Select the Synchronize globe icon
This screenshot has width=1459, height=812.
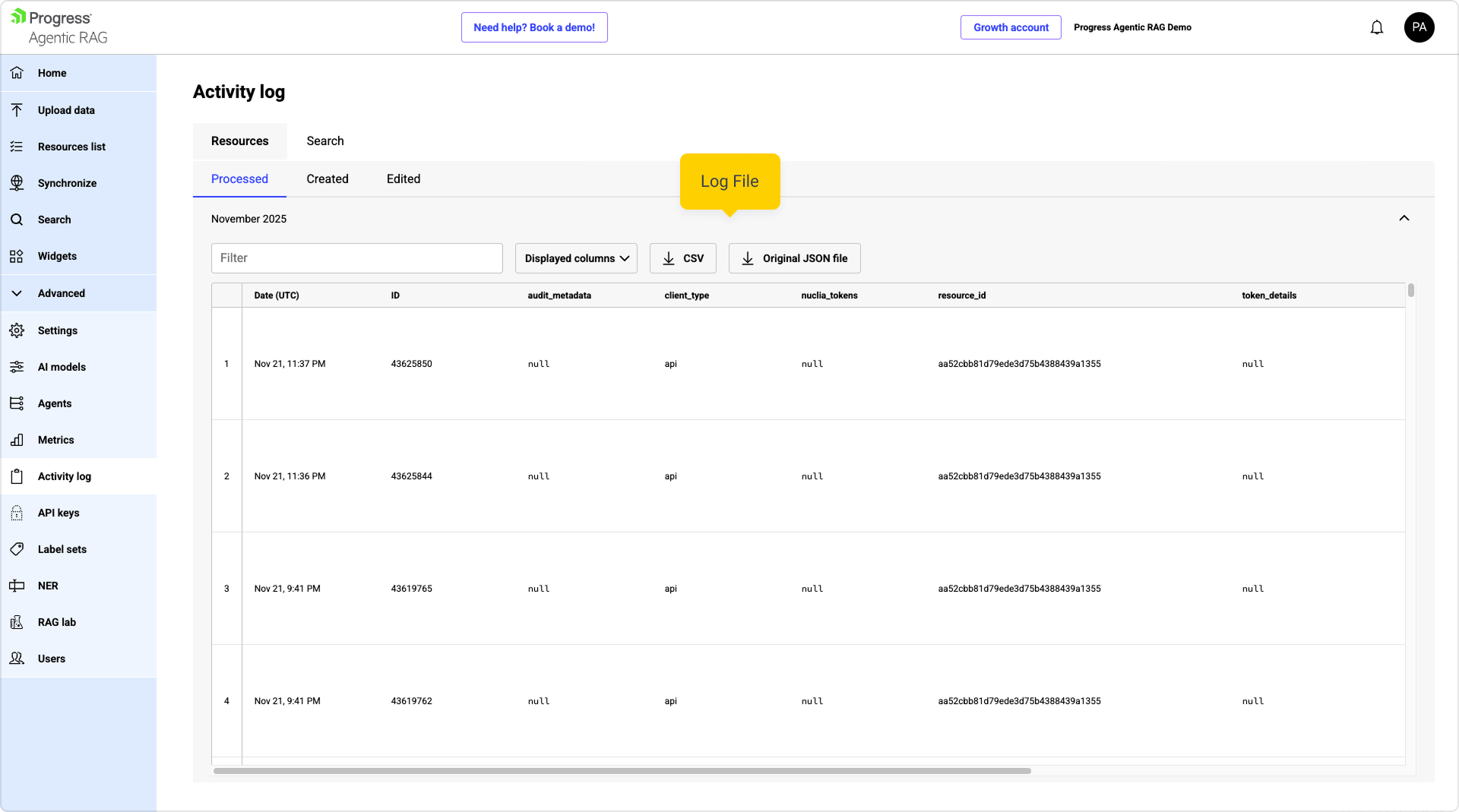point(17,183)
